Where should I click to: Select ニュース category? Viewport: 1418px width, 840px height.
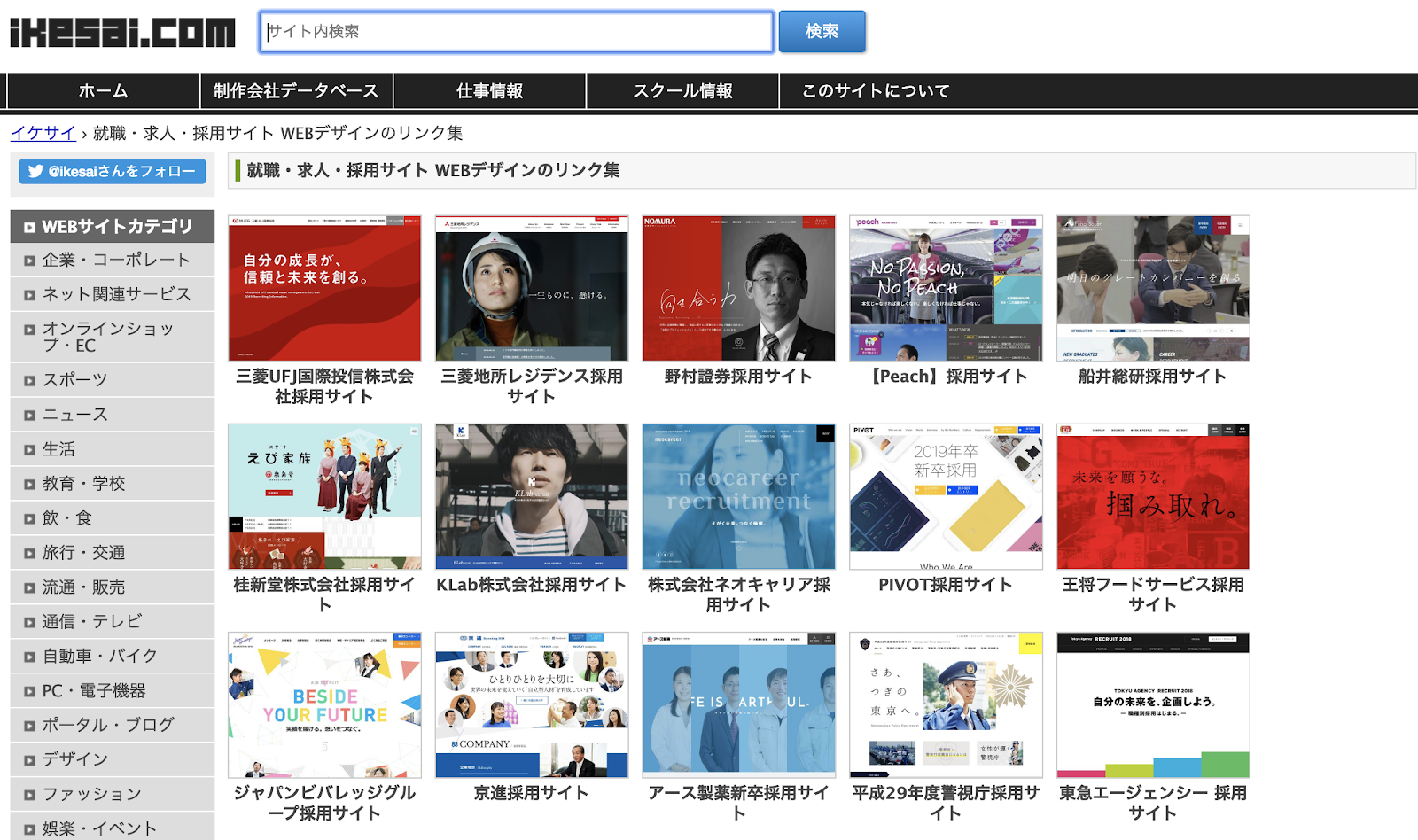(x=113, y=415)
